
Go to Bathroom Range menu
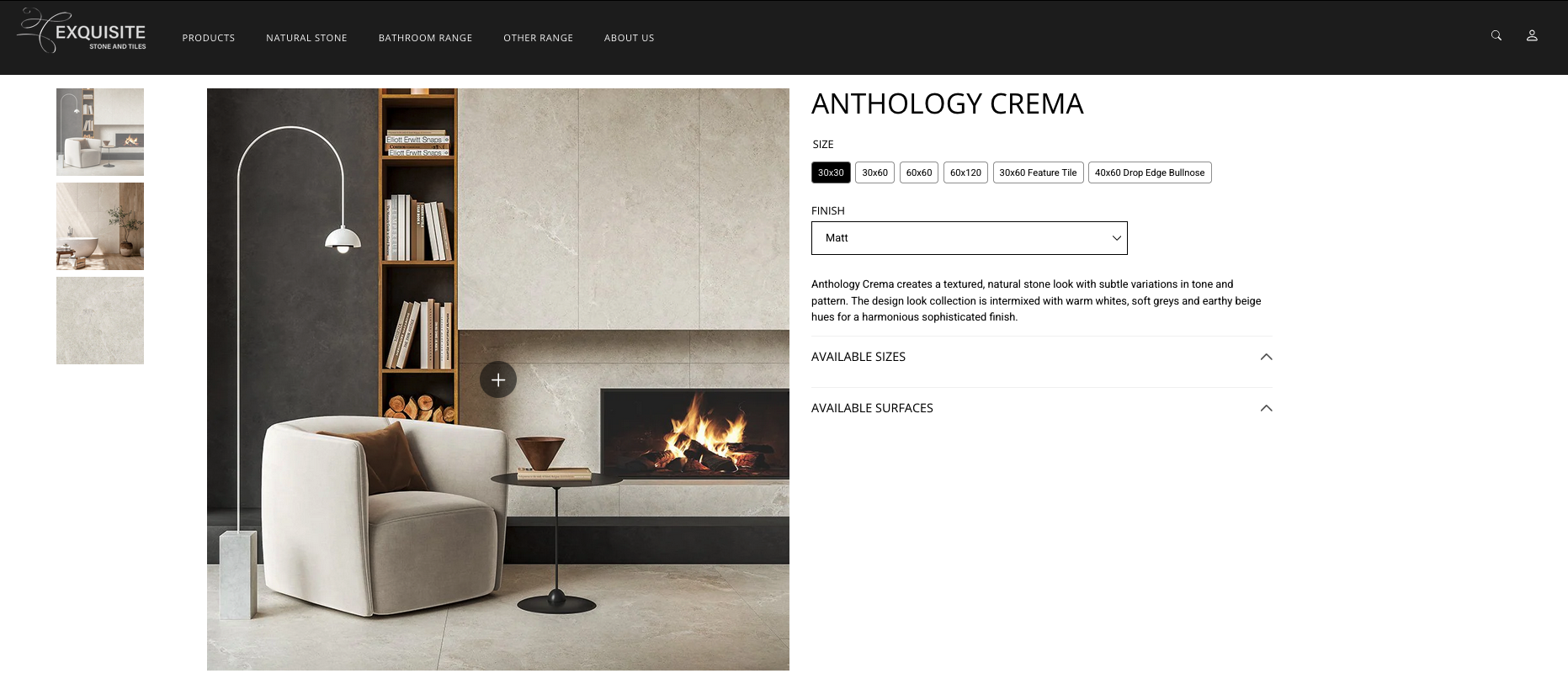[425, 38]
